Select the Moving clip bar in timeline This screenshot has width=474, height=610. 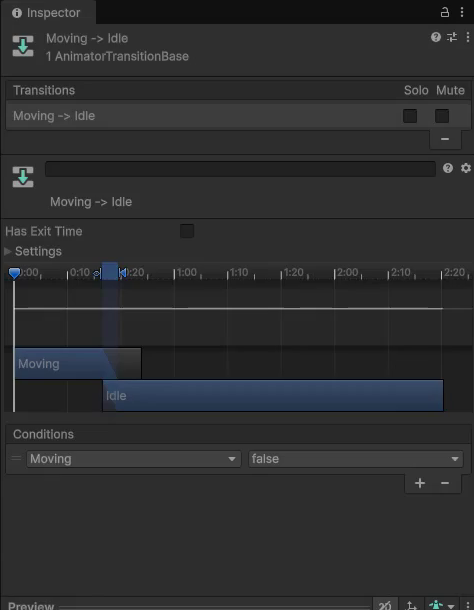[78, 364]
